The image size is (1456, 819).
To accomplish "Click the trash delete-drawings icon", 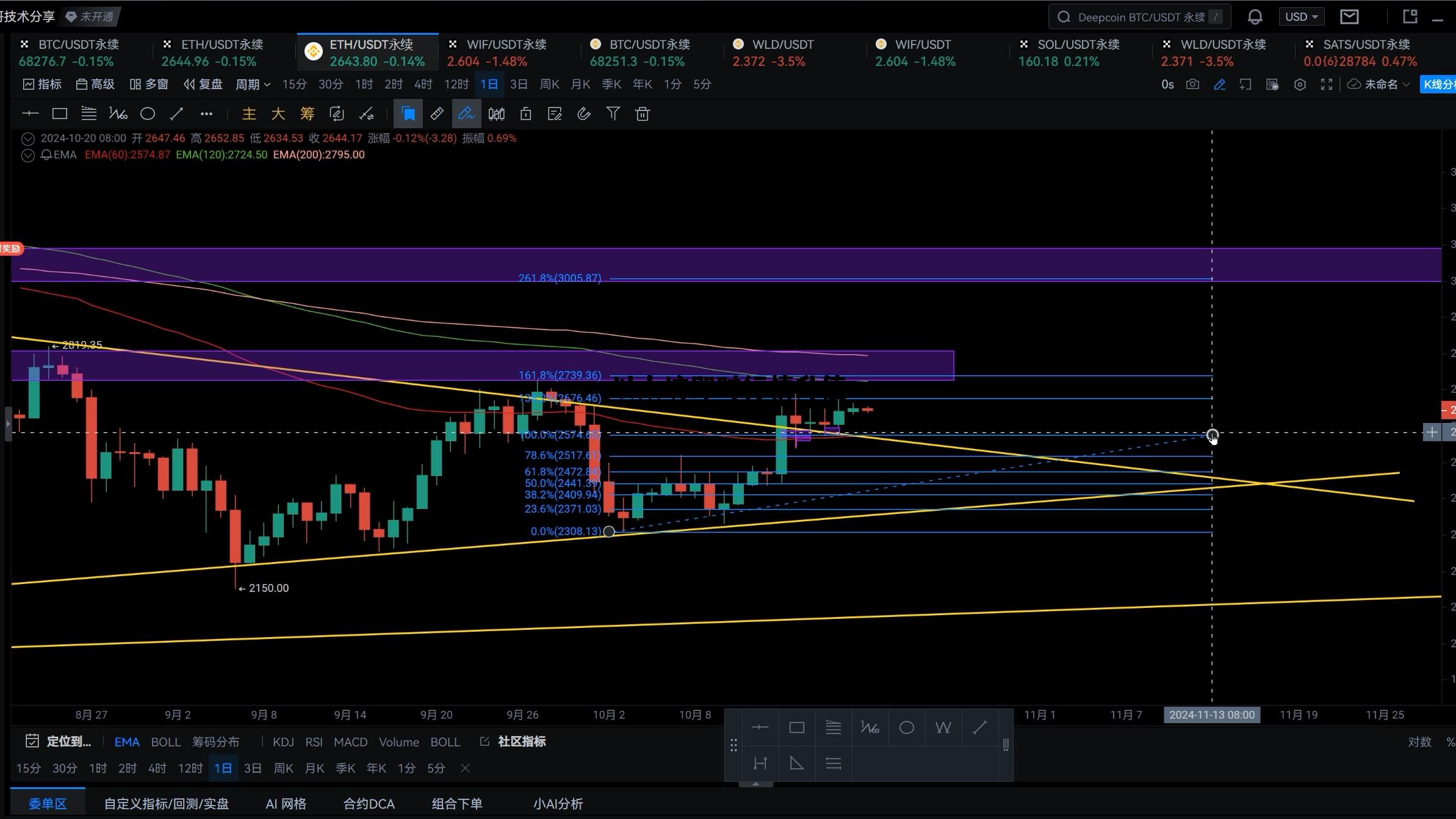I will tap(642, 114).
